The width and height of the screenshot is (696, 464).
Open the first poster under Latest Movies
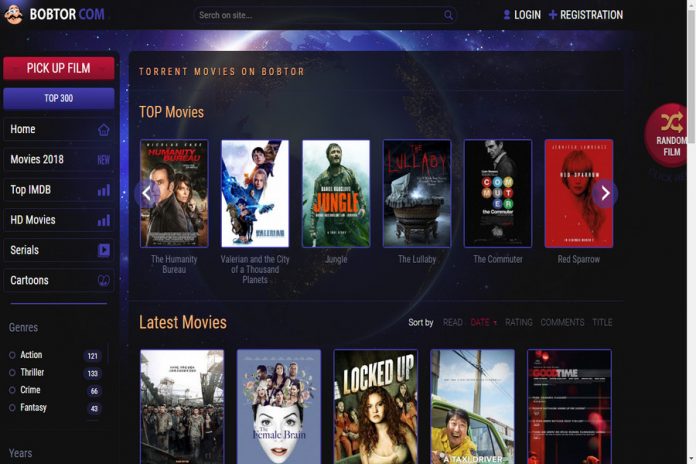click(182, 407)
